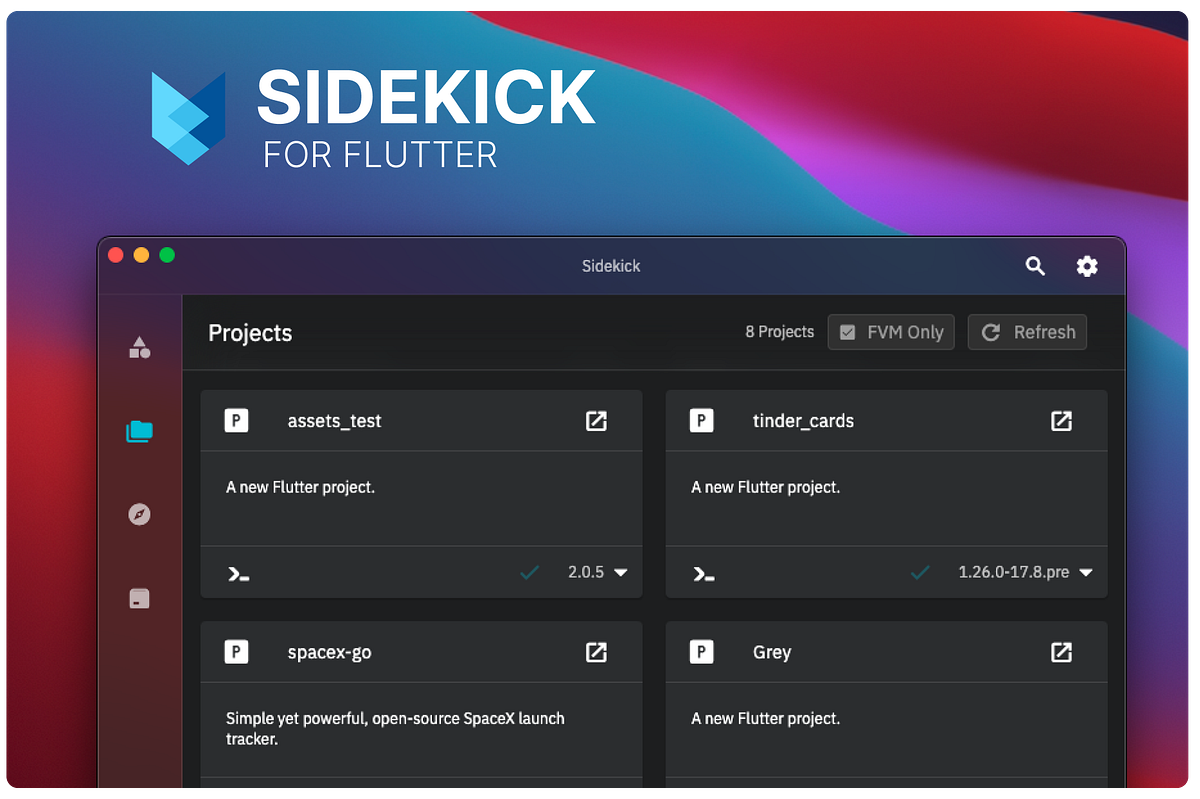Open the Dashboard from the sidebar
Image resolution: width=1200 pixels, height=799 pixels.
click(x=140, y=348)
